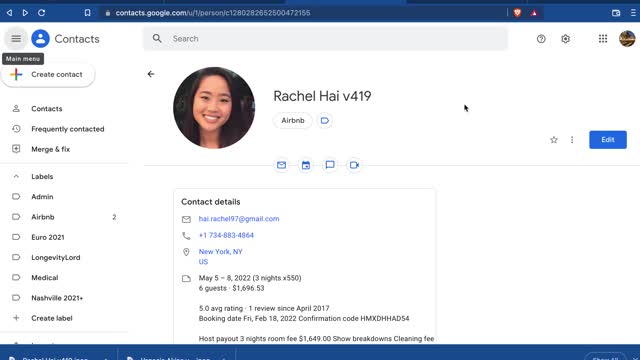This screenshot has width=640, height=360.
Task: Start a video call with the camera icon
Action: 354,165
